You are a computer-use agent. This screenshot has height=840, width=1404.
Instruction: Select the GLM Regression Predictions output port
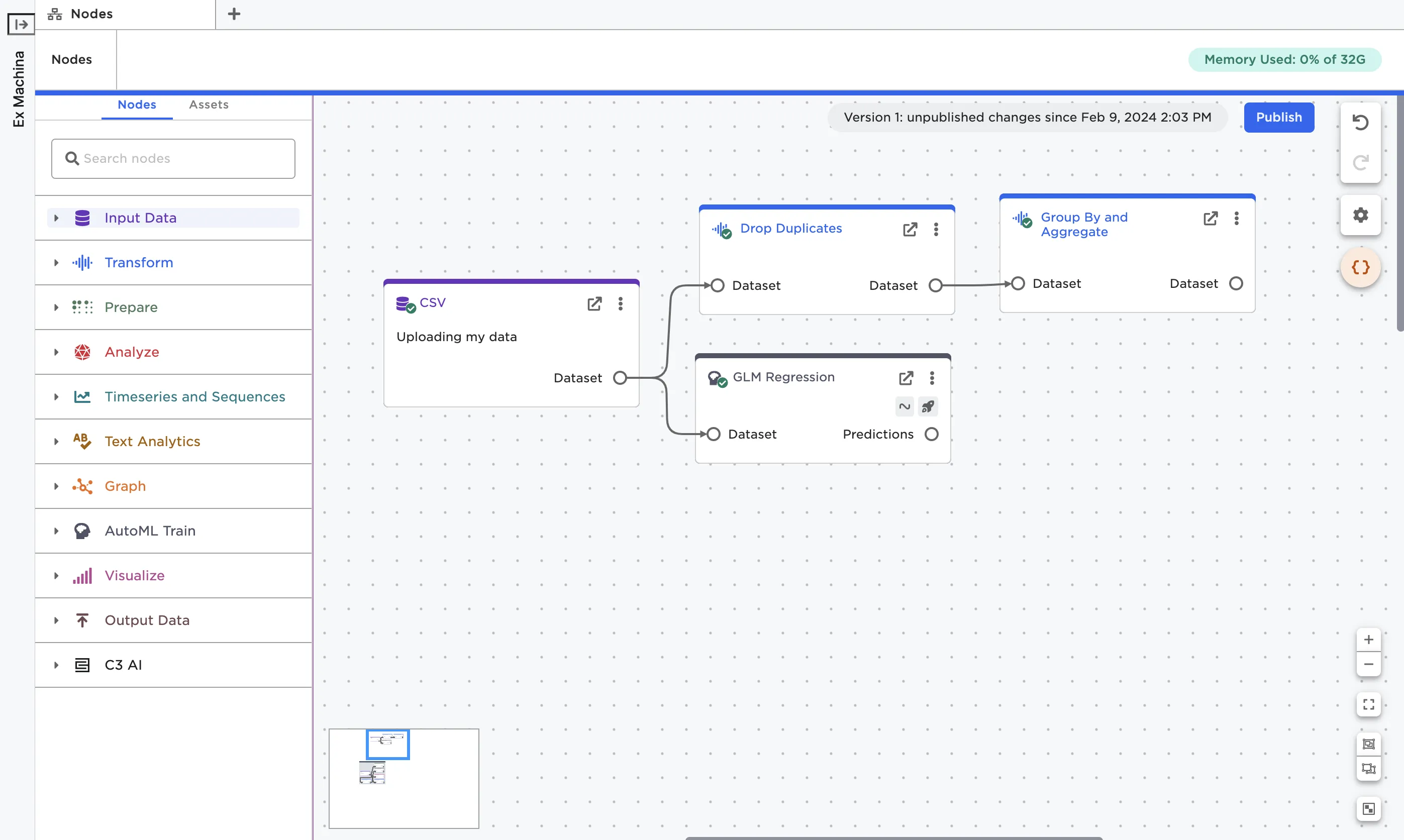tap(931, 434)
